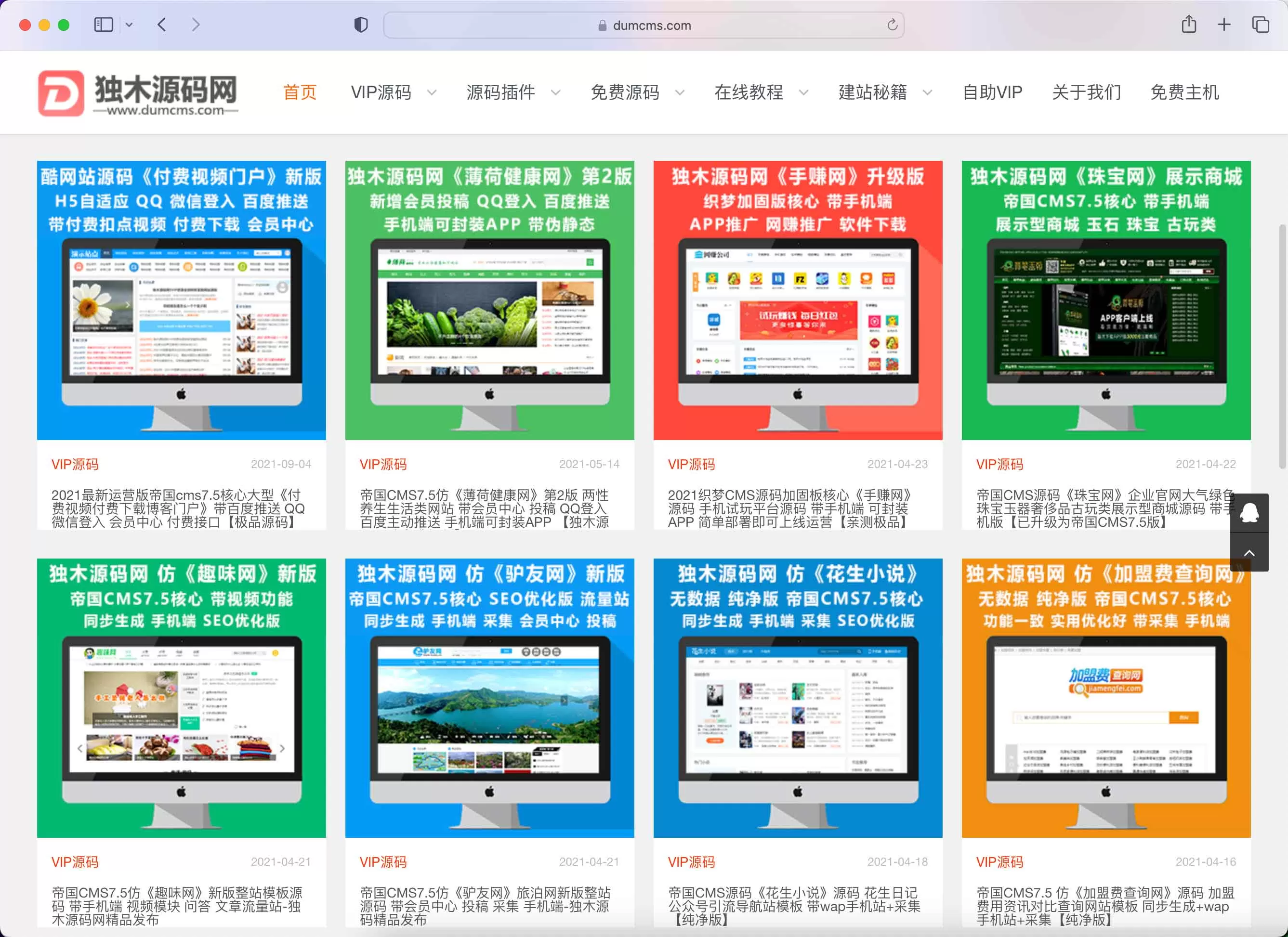The image size is (1288, 937).
Task: Open the 帝国CMS7.5仿《薄荷健康网》 article title
Action: click(485, 508)
